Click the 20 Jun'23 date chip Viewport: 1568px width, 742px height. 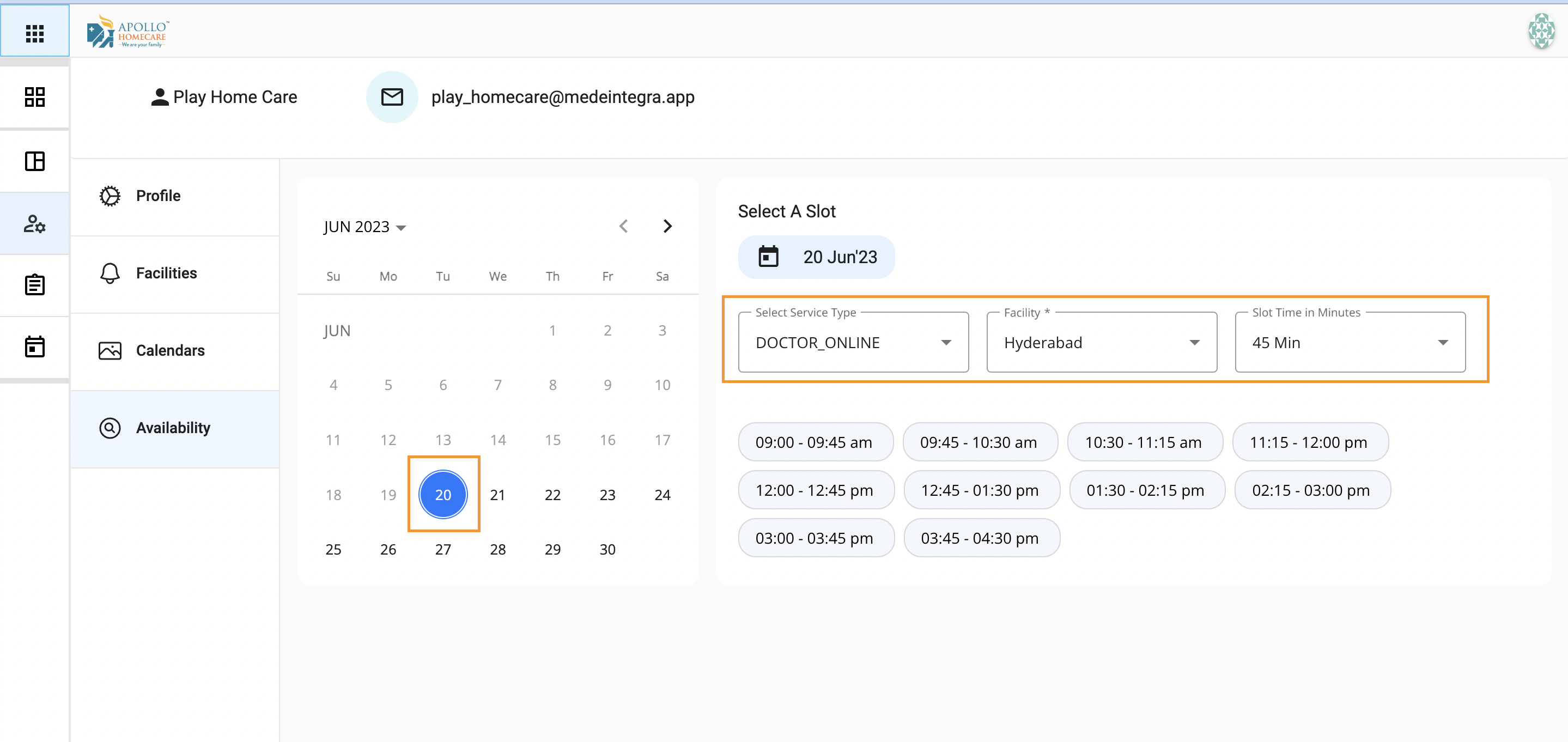816,257
